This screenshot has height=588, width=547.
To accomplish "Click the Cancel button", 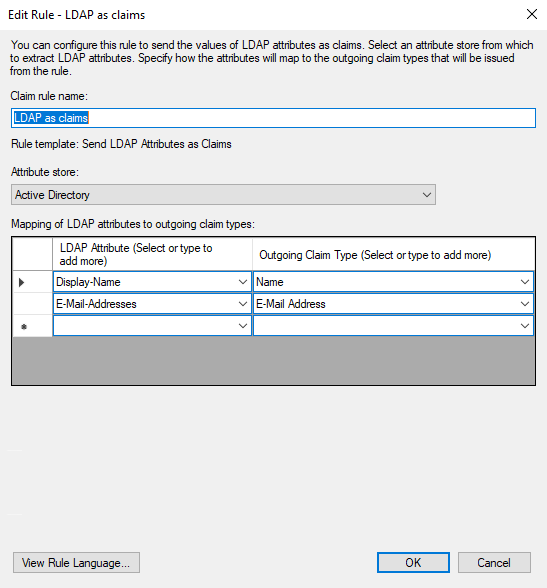I will pyautogui.click(x=494, y=562).
